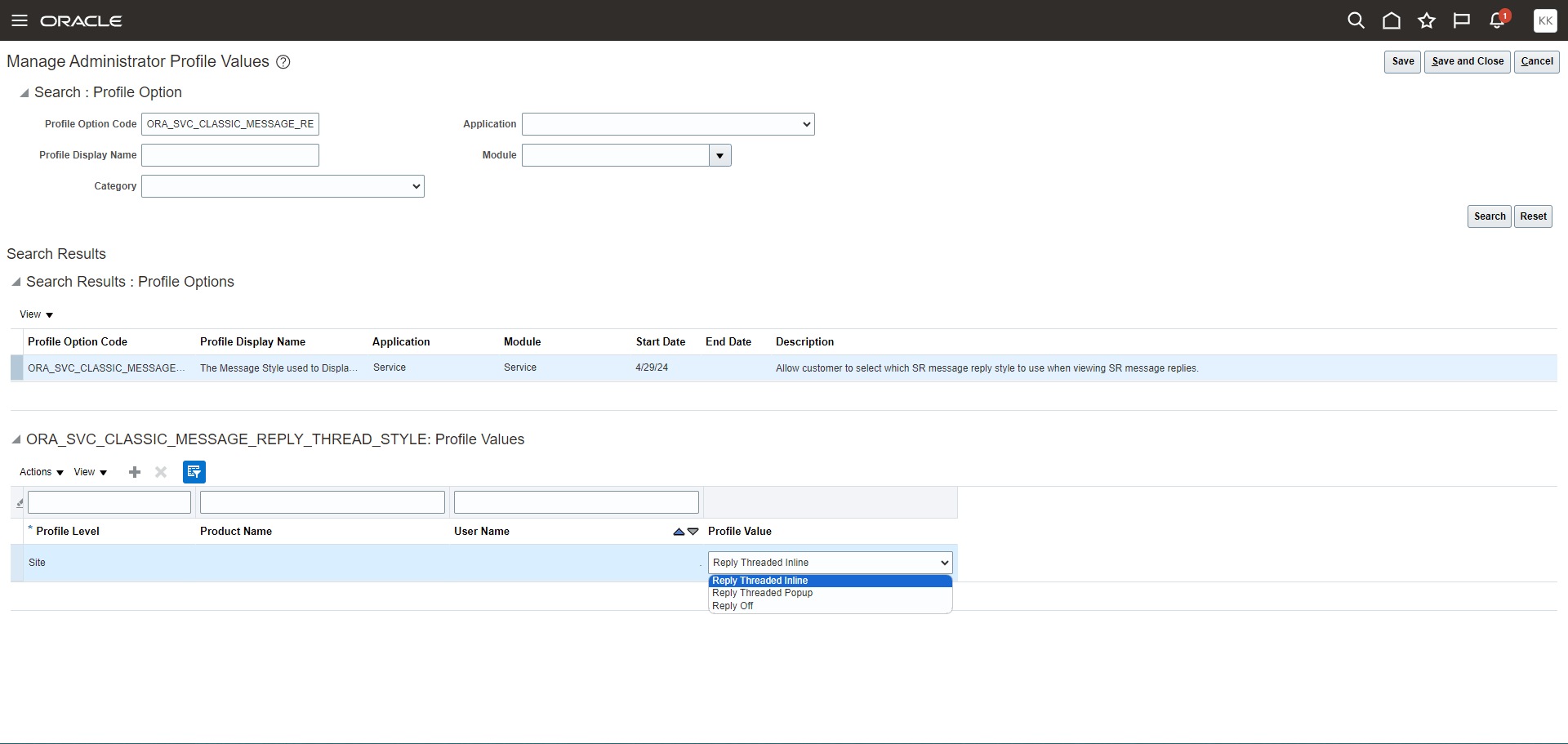Focus the Profile Option Code field
1568x744 pixels.
pyautogui.click(x=230, y=124)
